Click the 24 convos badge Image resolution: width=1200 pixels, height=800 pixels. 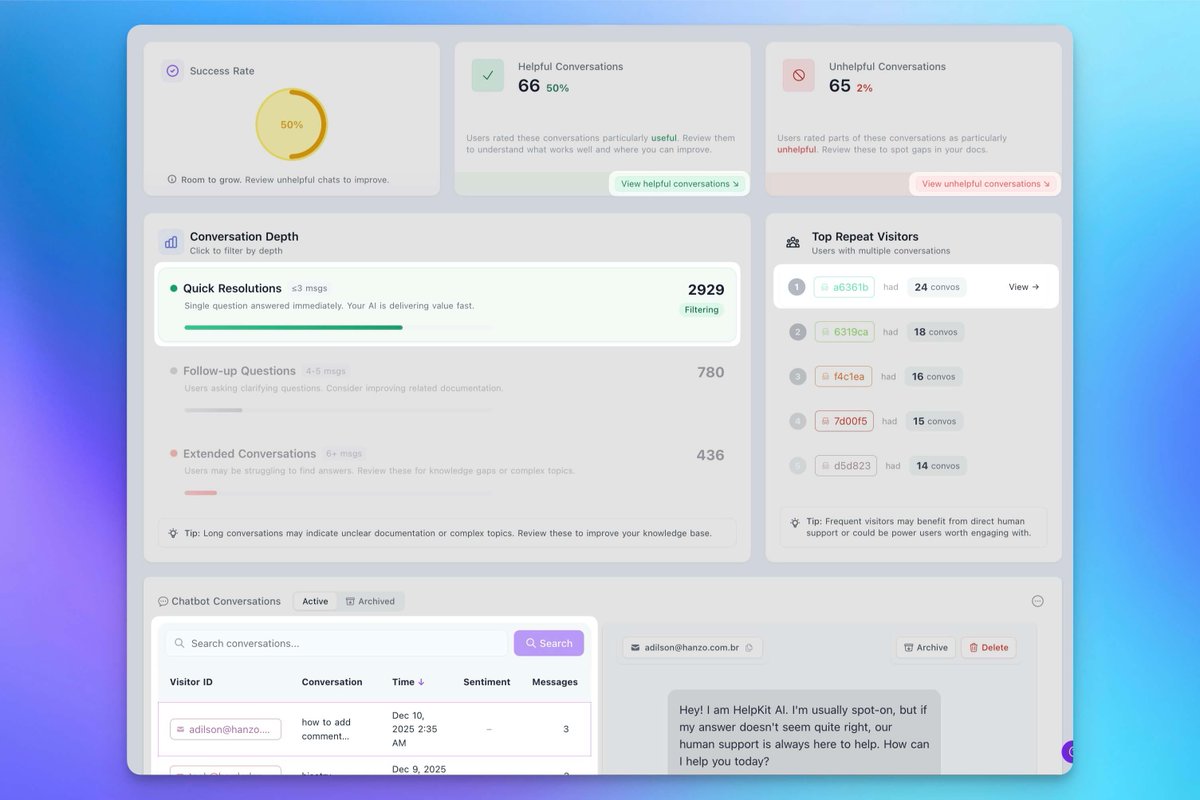(936, 287)
